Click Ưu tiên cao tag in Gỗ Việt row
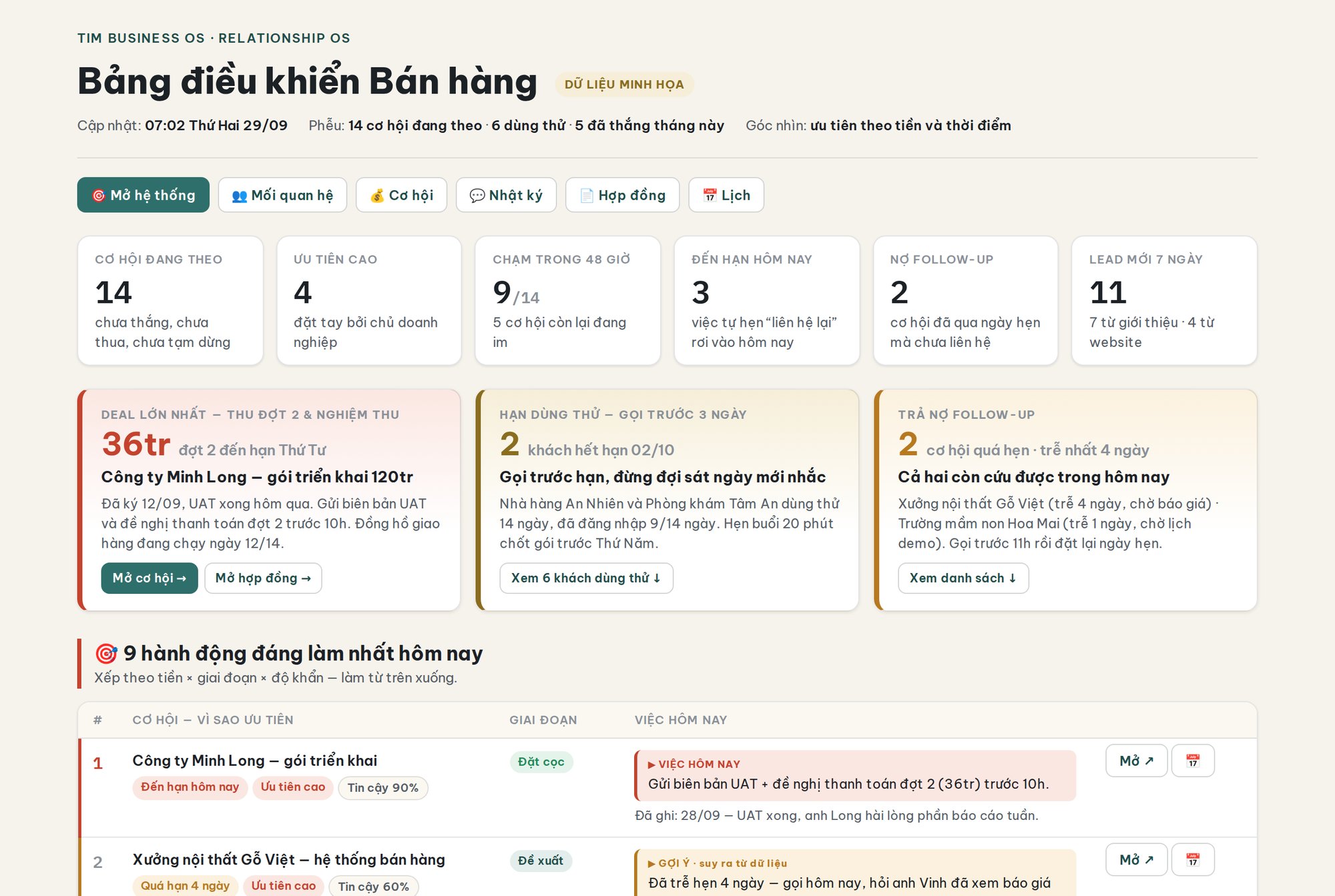The image size is (1335, 896). [x=284, y=886]
